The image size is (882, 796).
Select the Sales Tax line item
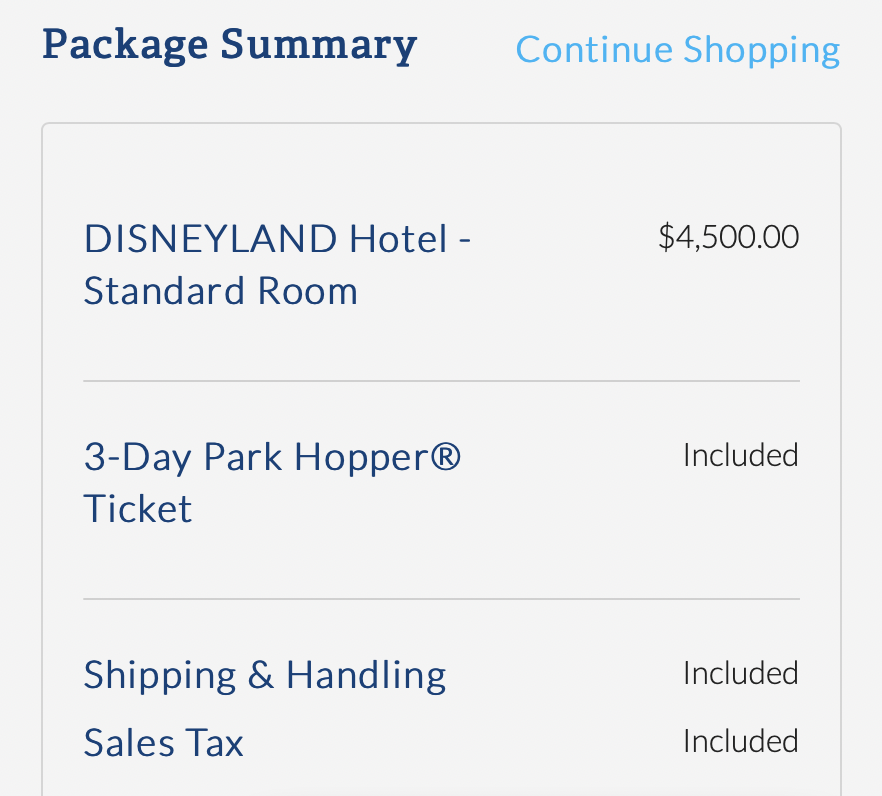pyautogui.click(x=163, y=742)
